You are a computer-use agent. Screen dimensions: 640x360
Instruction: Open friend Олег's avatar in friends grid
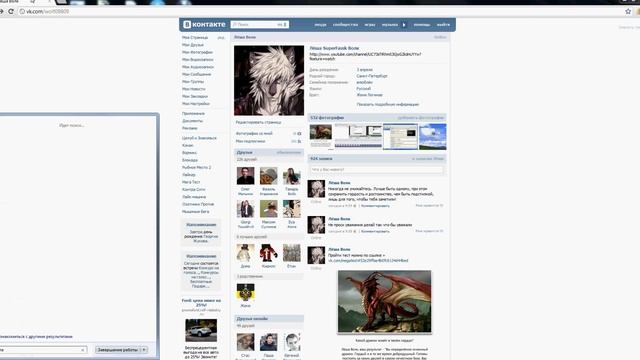[x=245, y=176]
